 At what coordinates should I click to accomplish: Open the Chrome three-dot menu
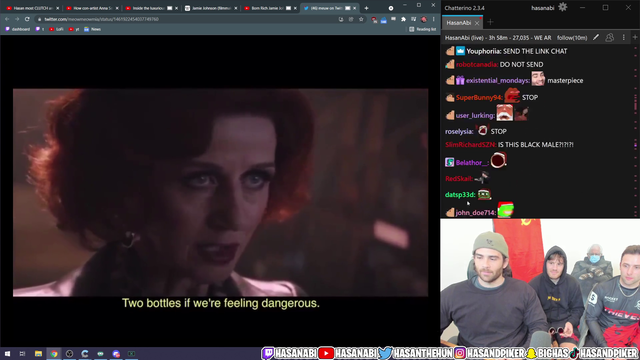433,19
